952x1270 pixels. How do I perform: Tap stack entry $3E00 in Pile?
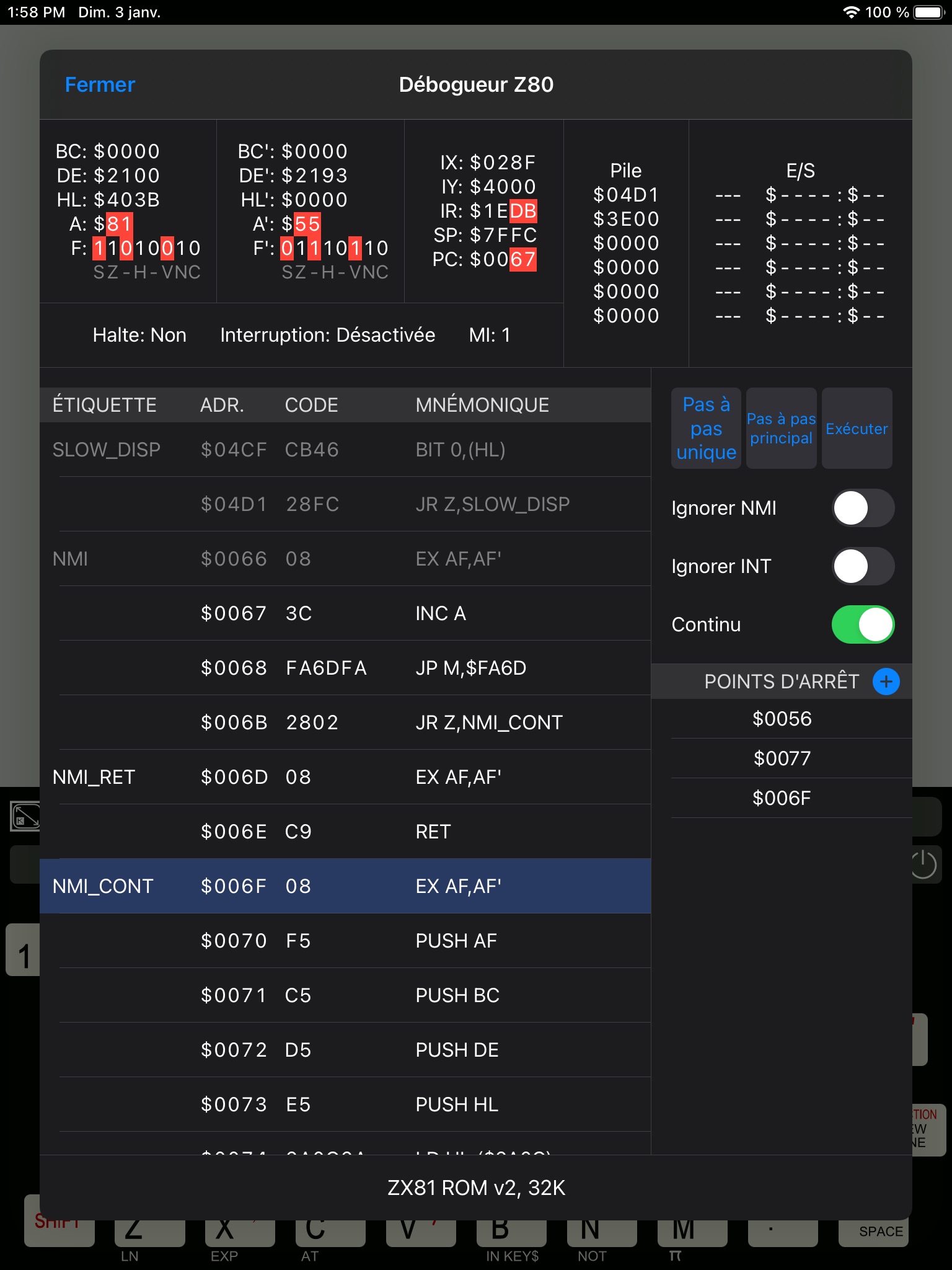tap(626, 219)
